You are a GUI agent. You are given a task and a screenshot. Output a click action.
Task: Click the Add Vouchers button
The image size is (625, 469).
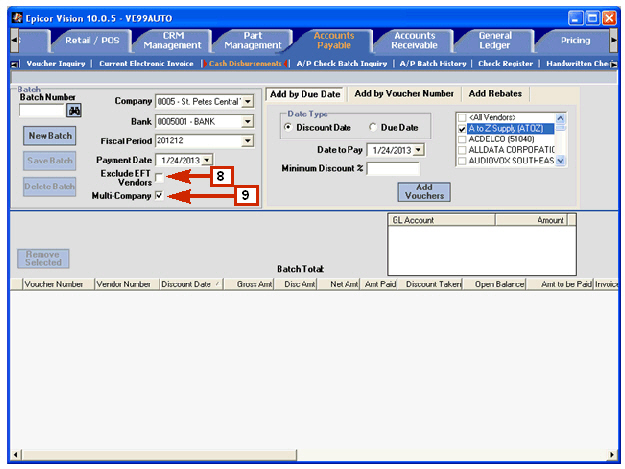(x=424, y=192)
